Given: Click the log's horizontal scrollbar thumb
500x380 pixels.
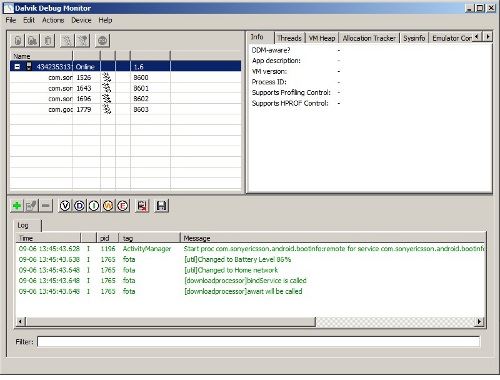Looking at the screenshot, I should pyautogui.click(x=171, y=321).
